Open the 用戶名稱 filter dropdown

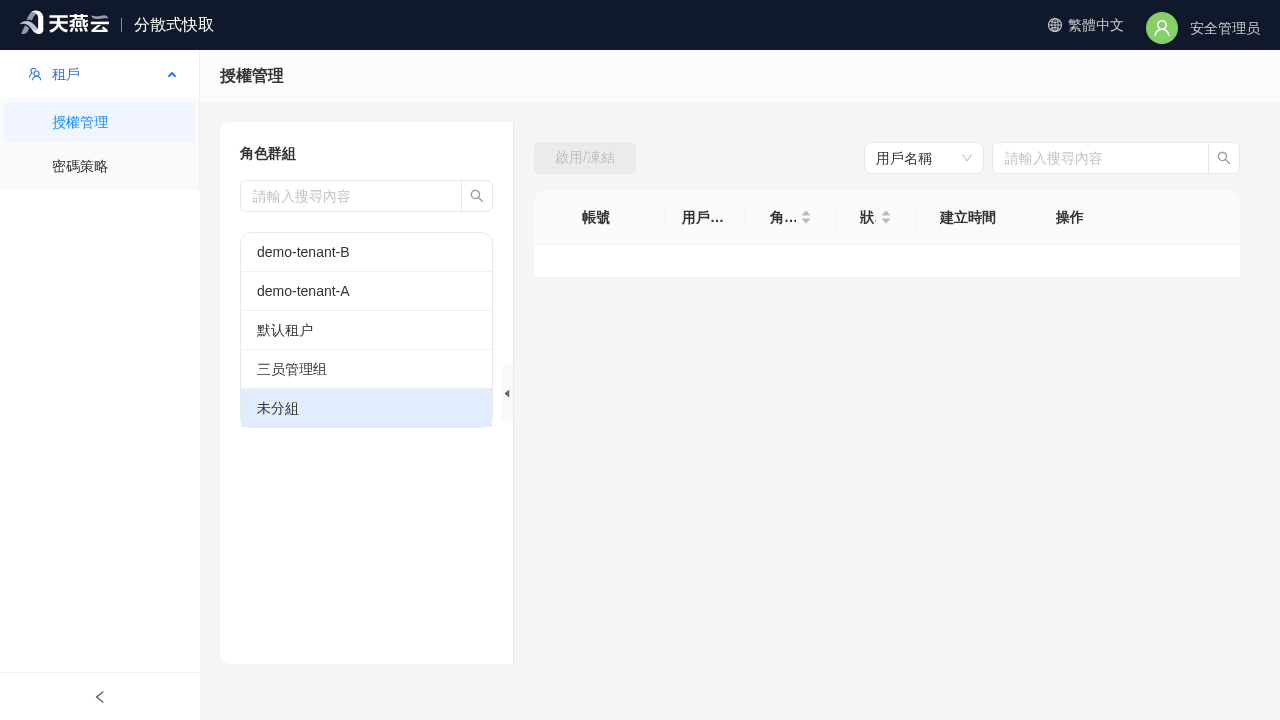point(924,158)
